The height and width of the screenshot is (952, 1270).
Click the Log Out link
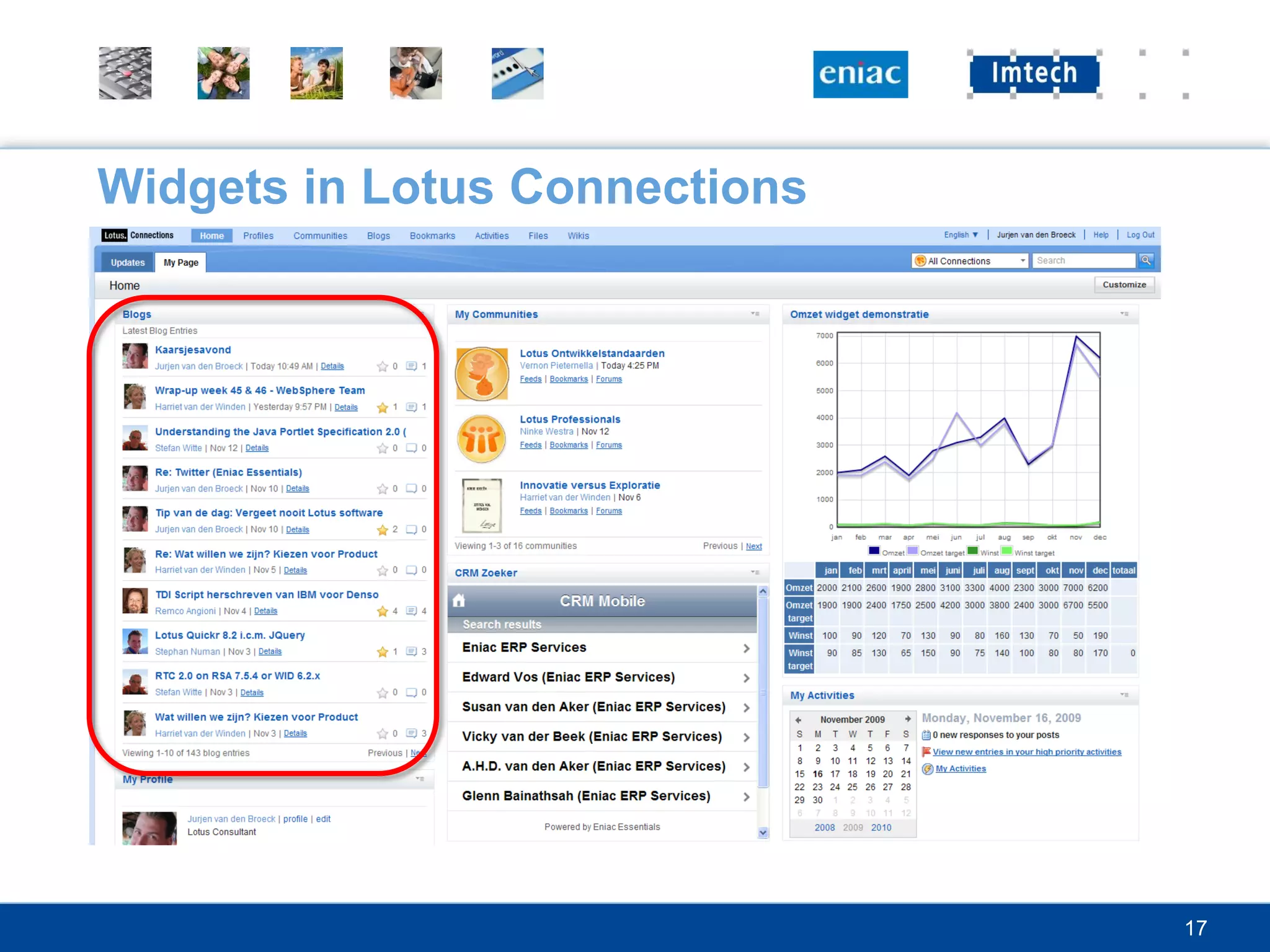tap(1140, 235)
